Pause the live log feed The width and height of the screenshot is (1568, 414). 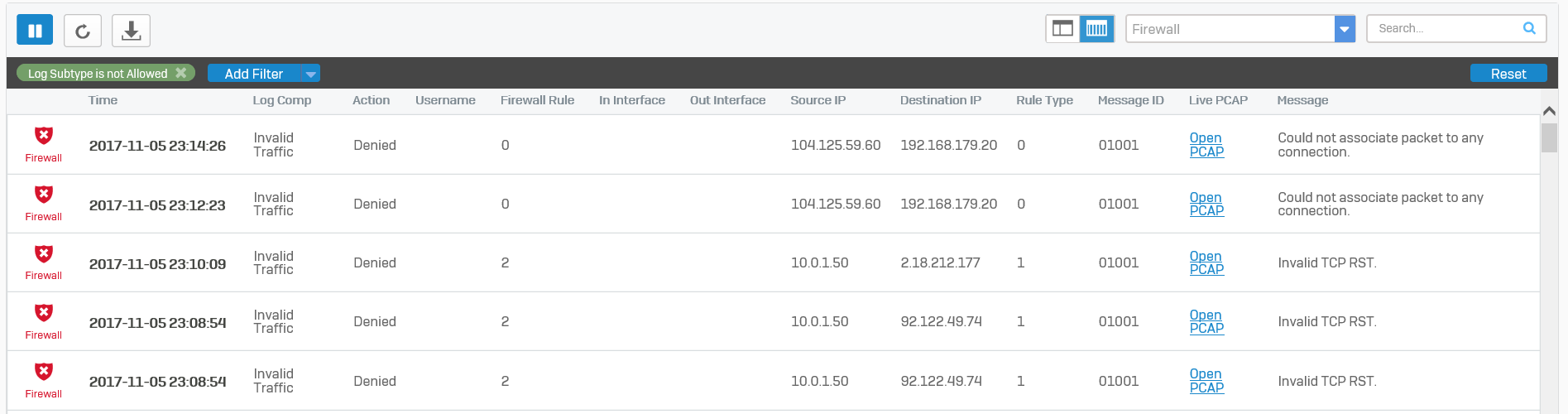35,31
